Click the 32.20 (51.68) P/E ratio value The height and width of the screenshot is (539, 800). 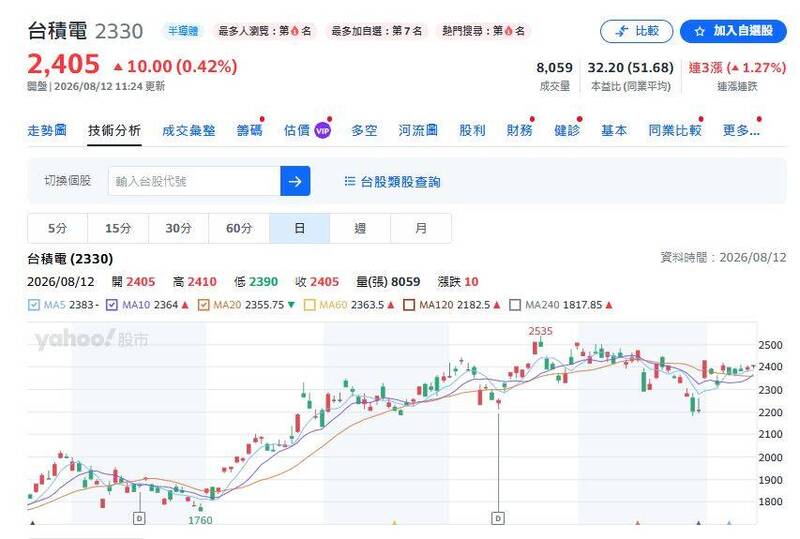click(631, 68)
